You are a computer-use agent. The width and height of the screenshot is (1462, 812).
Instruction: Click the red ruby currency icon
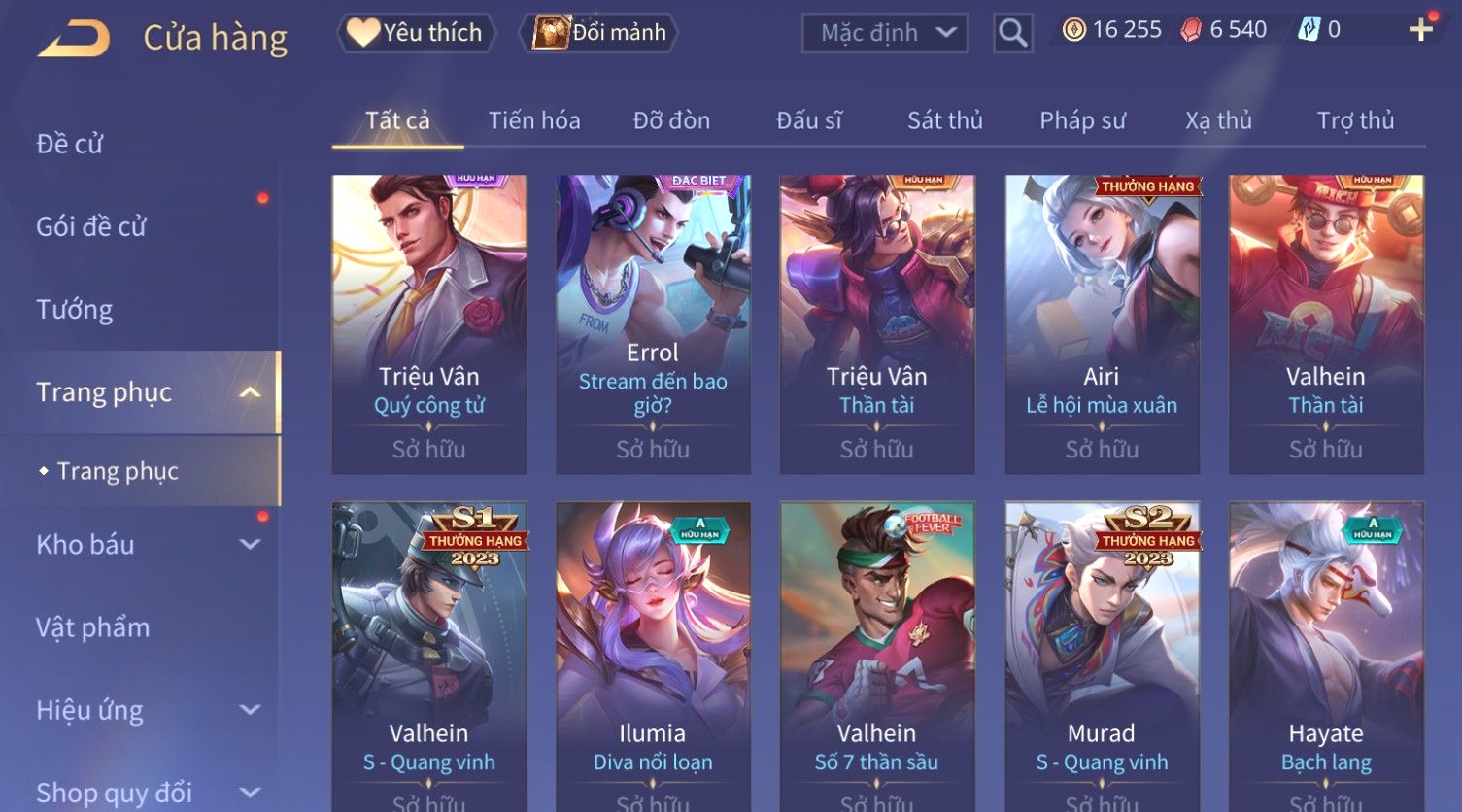[x=1191, y=30]
